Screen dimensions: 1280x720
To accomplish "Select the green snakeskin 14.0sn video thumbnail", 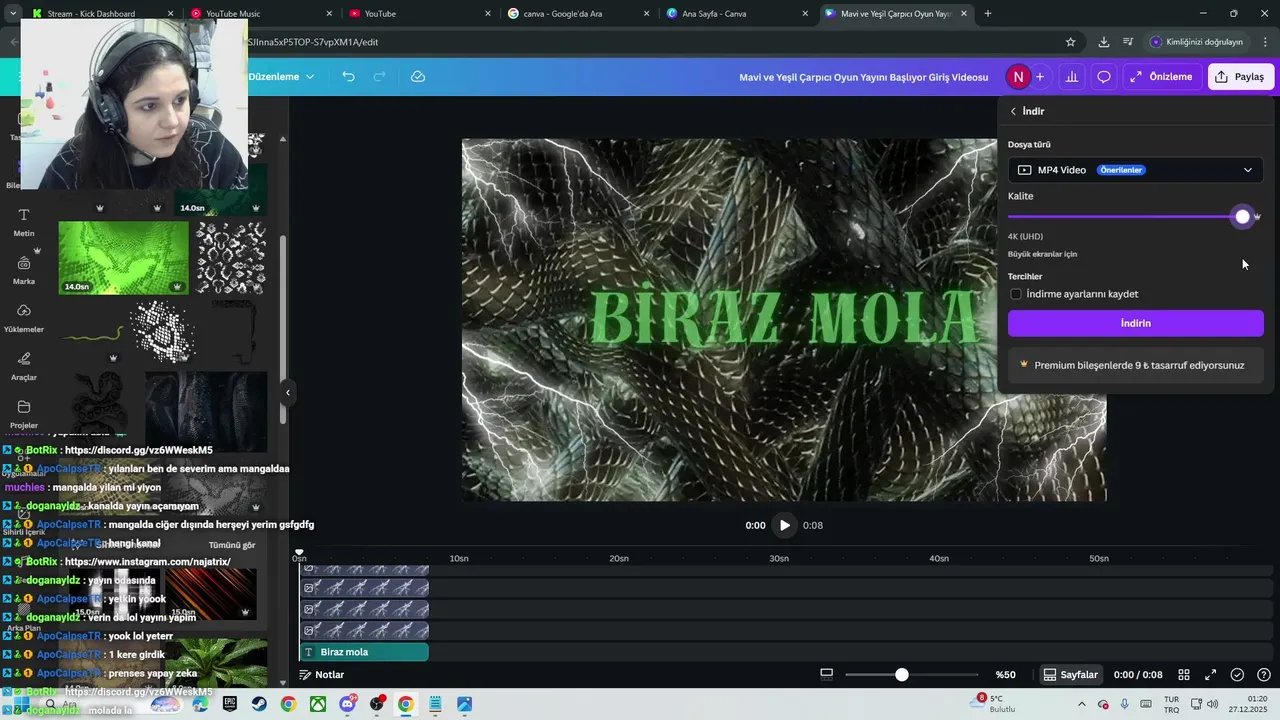I will point(124,258).
